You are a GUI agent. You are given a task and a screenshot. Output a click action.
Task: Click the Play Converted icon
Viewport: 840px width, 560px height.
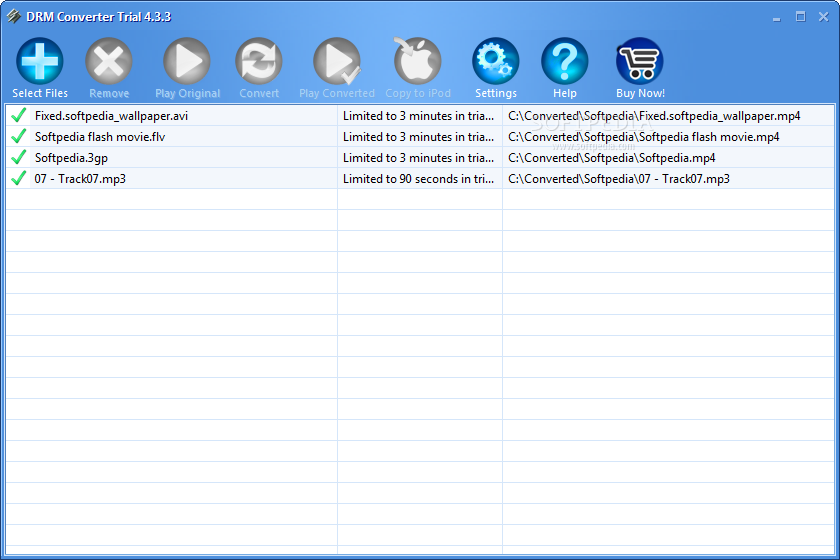coord(337,61)
